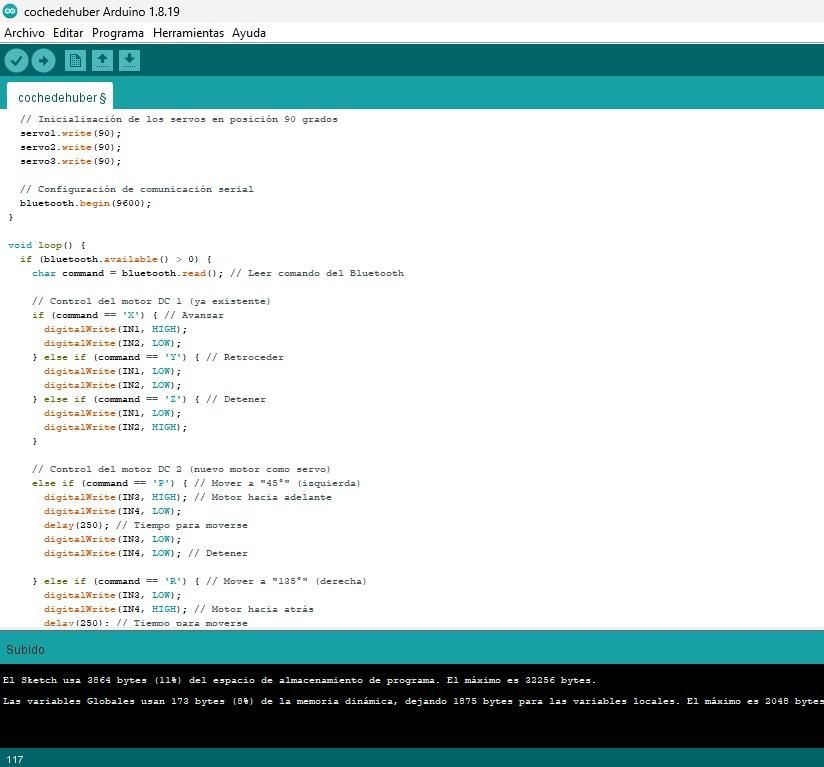
Task: Click the comment 'Control del motor DC 2'
Action: click(181, 469)
